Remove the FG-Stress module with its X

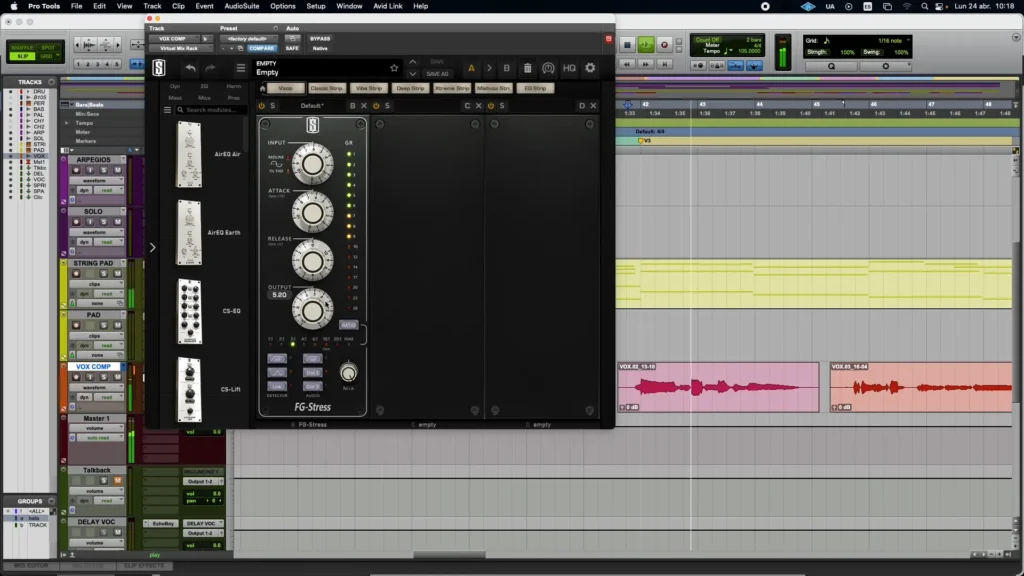[364, 106]
